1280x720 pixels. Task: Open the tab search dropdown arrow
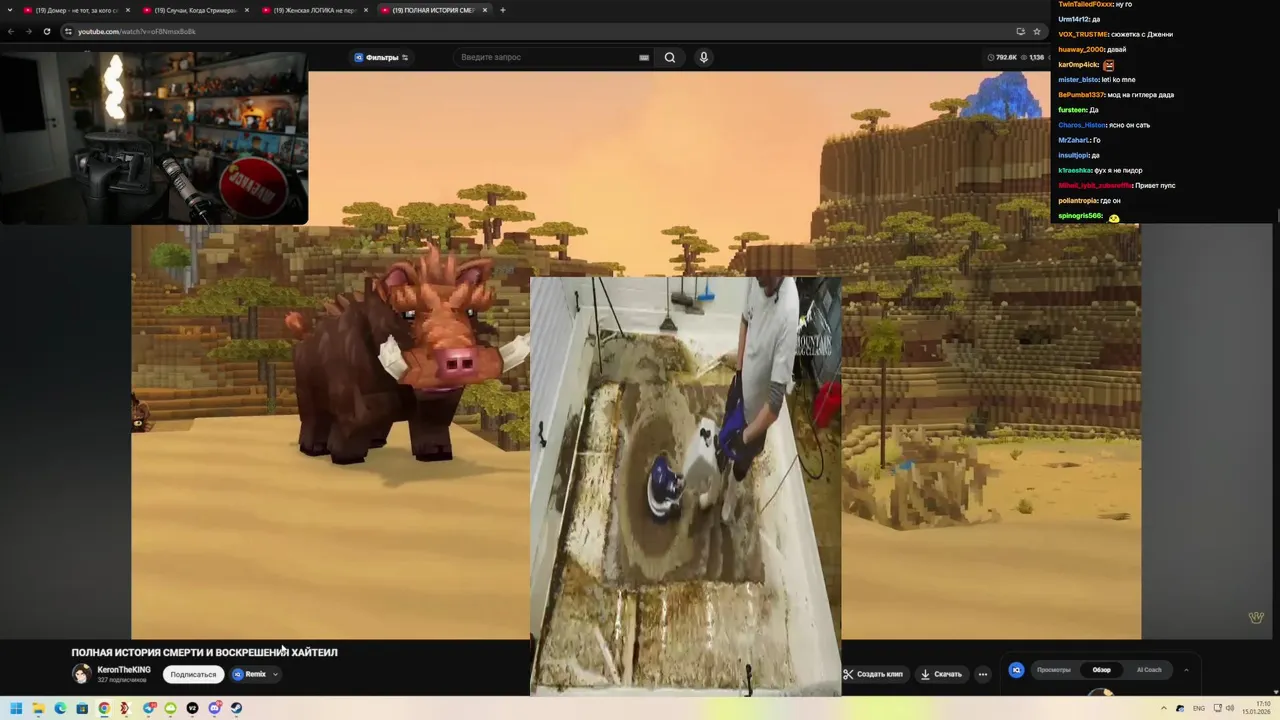point(9,10)
